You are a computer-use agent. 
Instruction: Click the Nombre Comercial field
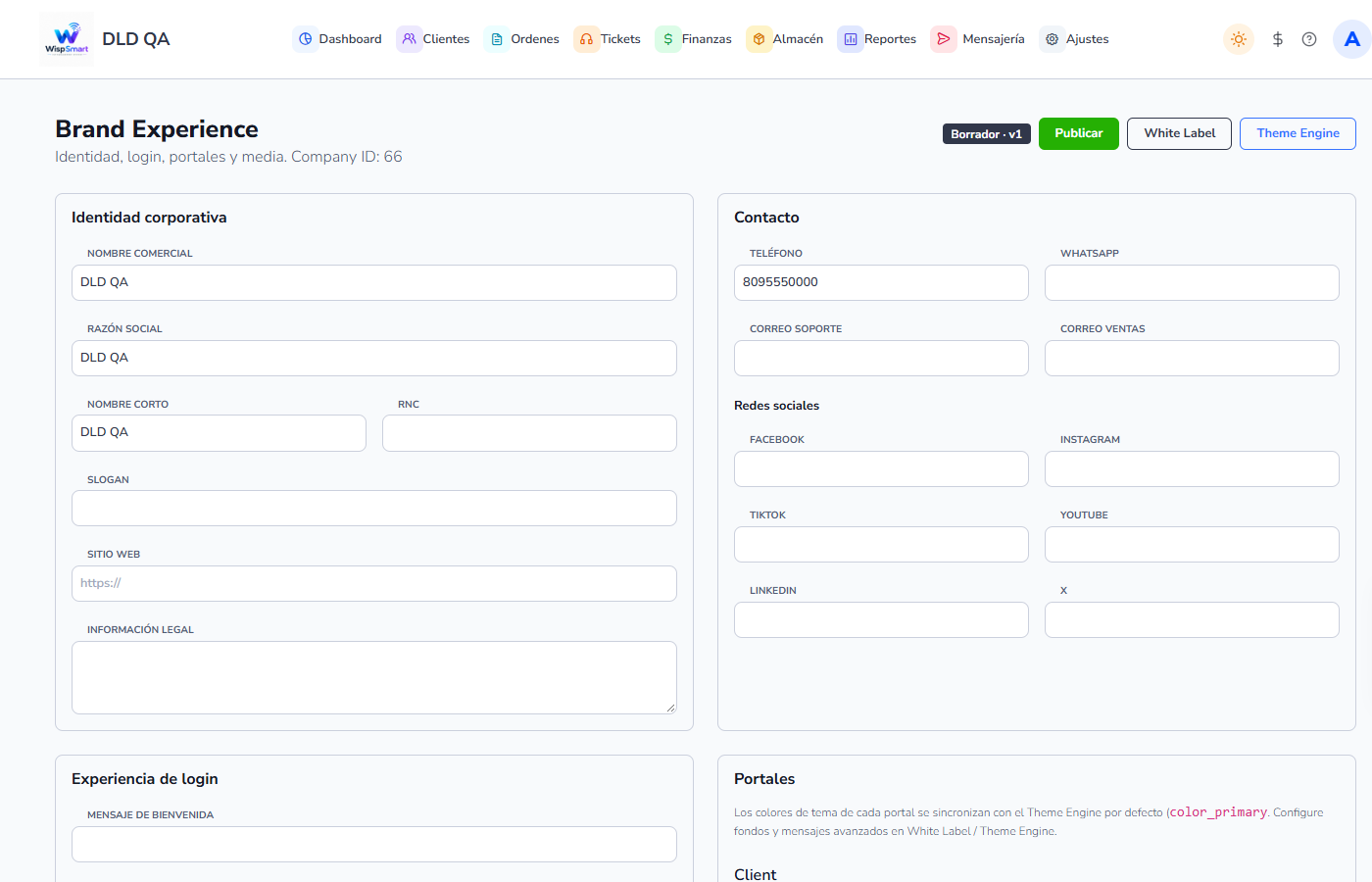coord(374,282)
